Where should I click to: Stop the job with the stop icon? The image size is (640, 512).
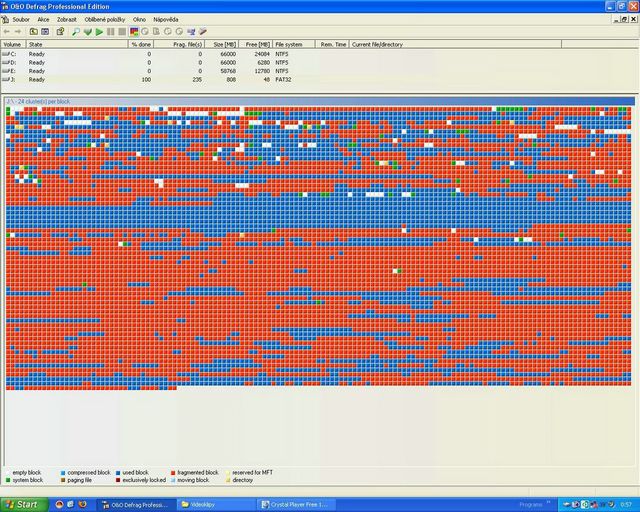pyautogui.click(x=122, y=32)
